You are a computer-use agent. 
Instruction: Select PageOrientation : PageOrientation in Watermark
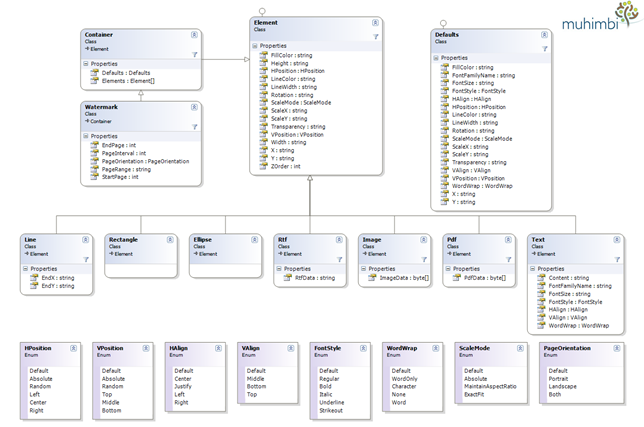point(145,161)
